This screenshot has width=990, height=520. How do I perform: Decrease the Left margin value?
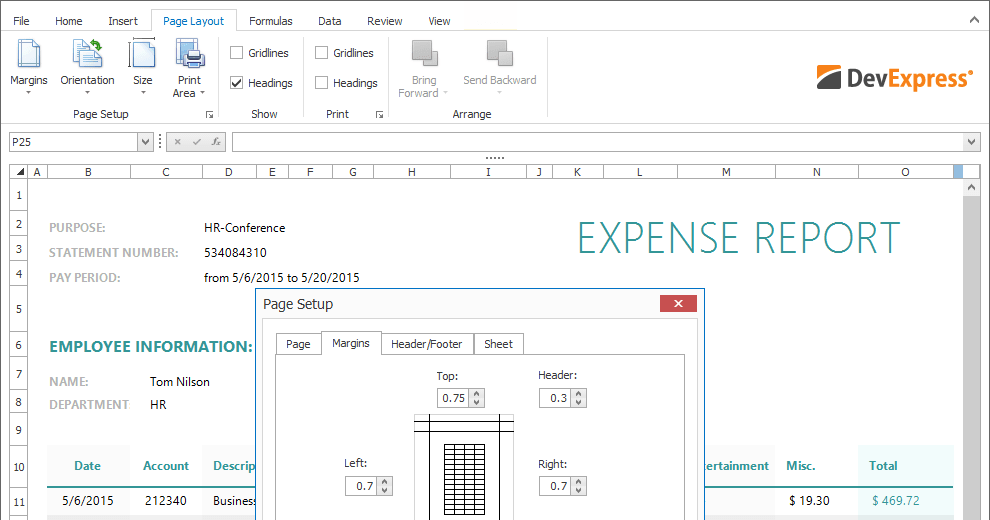click(385, 490)
